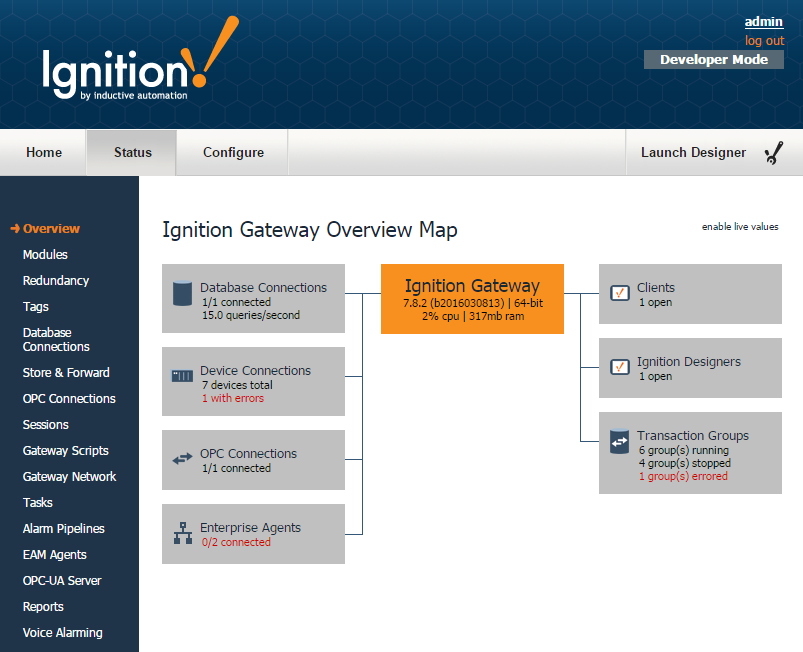
Task: Click the gateway version '7.8.2 (b2016030813)' text
Action: point(454,303)
